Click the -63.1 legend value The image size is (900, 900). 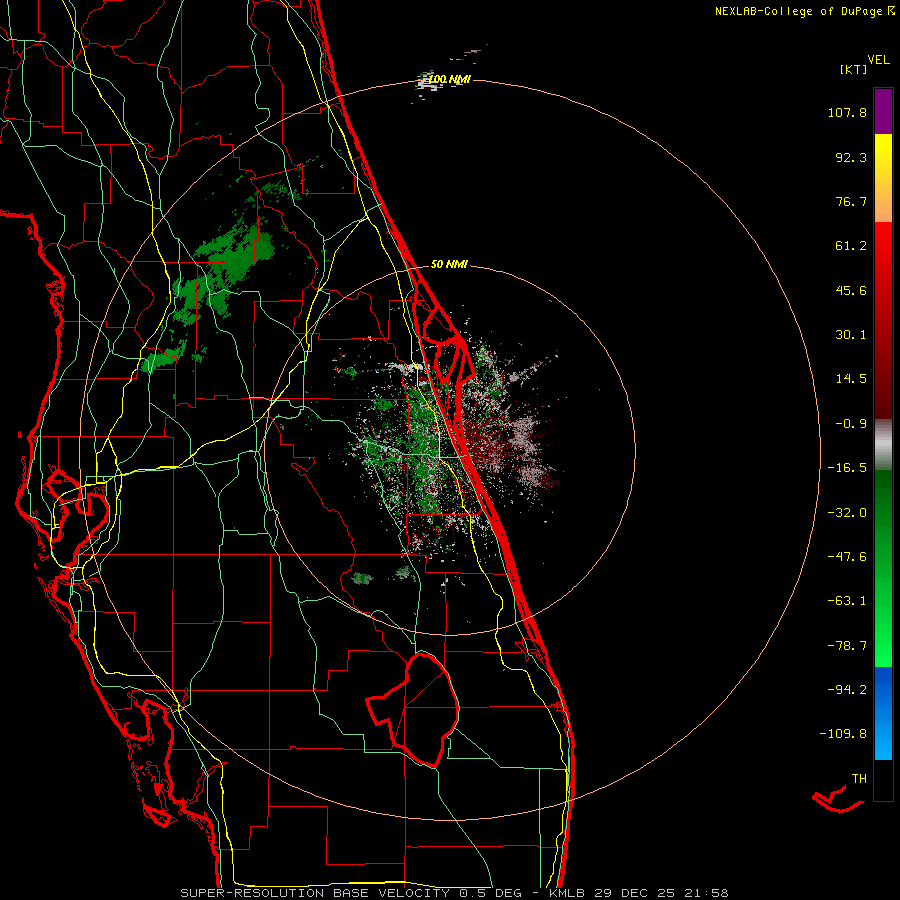[x=847, y=601]
